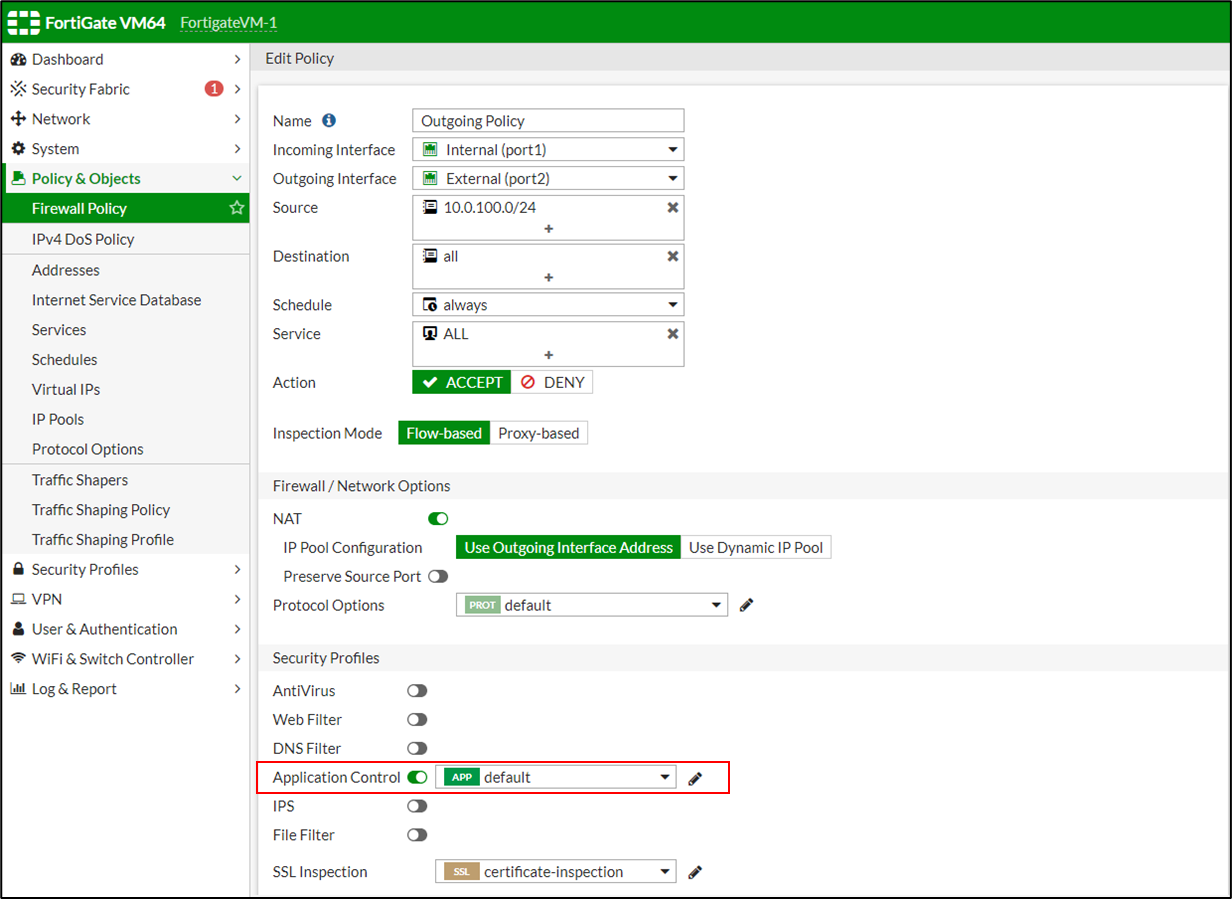Open the Name field info tooltip icon
Image resolution: width=1232 pixels, height=899 pixels.
tap(326, 120)
